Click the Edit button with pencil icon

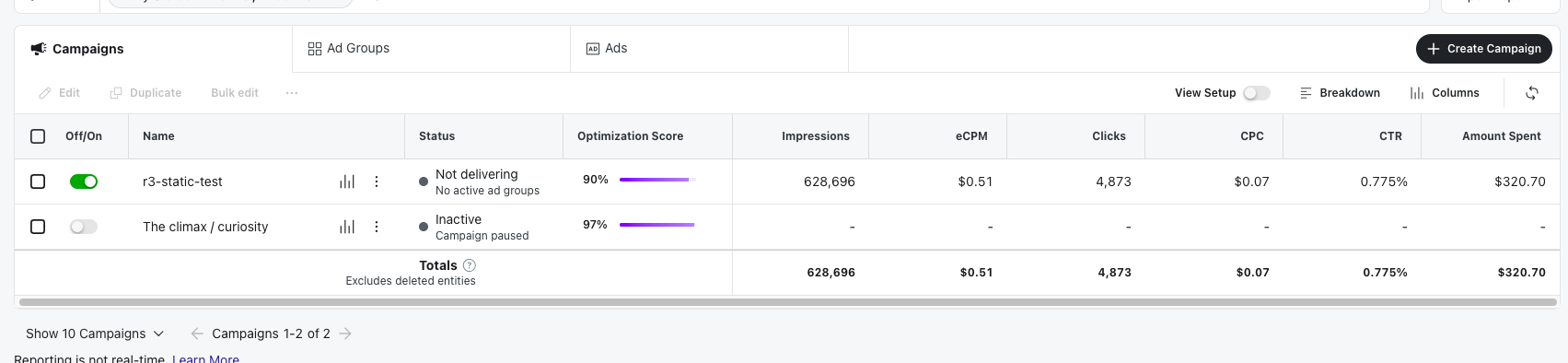point(60,93)
